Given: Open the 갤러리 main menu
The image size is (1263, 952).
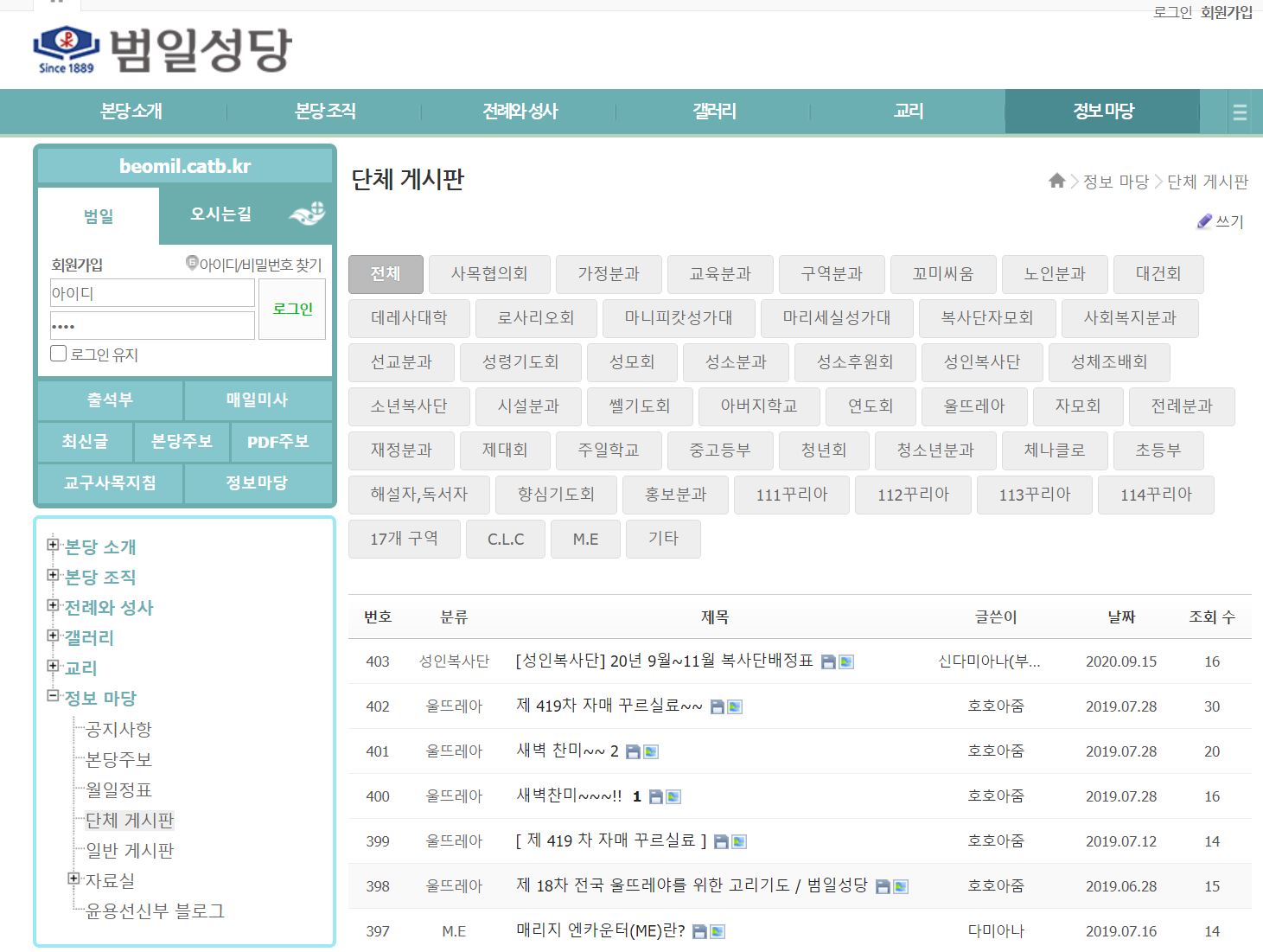Looking at the screenshot, I should (x=714, y=112).
